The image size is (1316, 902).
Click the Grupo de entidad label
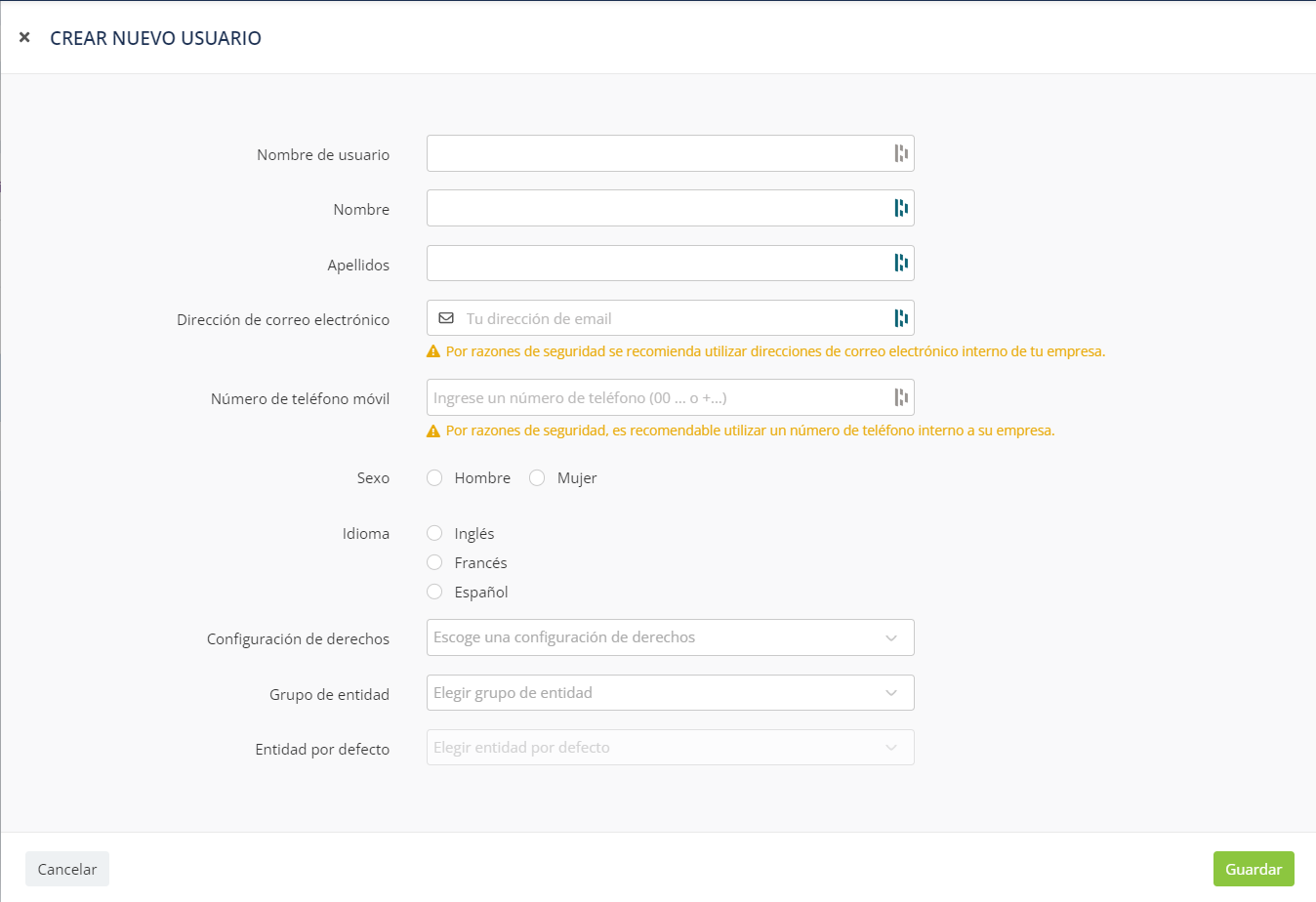[329, 694]
